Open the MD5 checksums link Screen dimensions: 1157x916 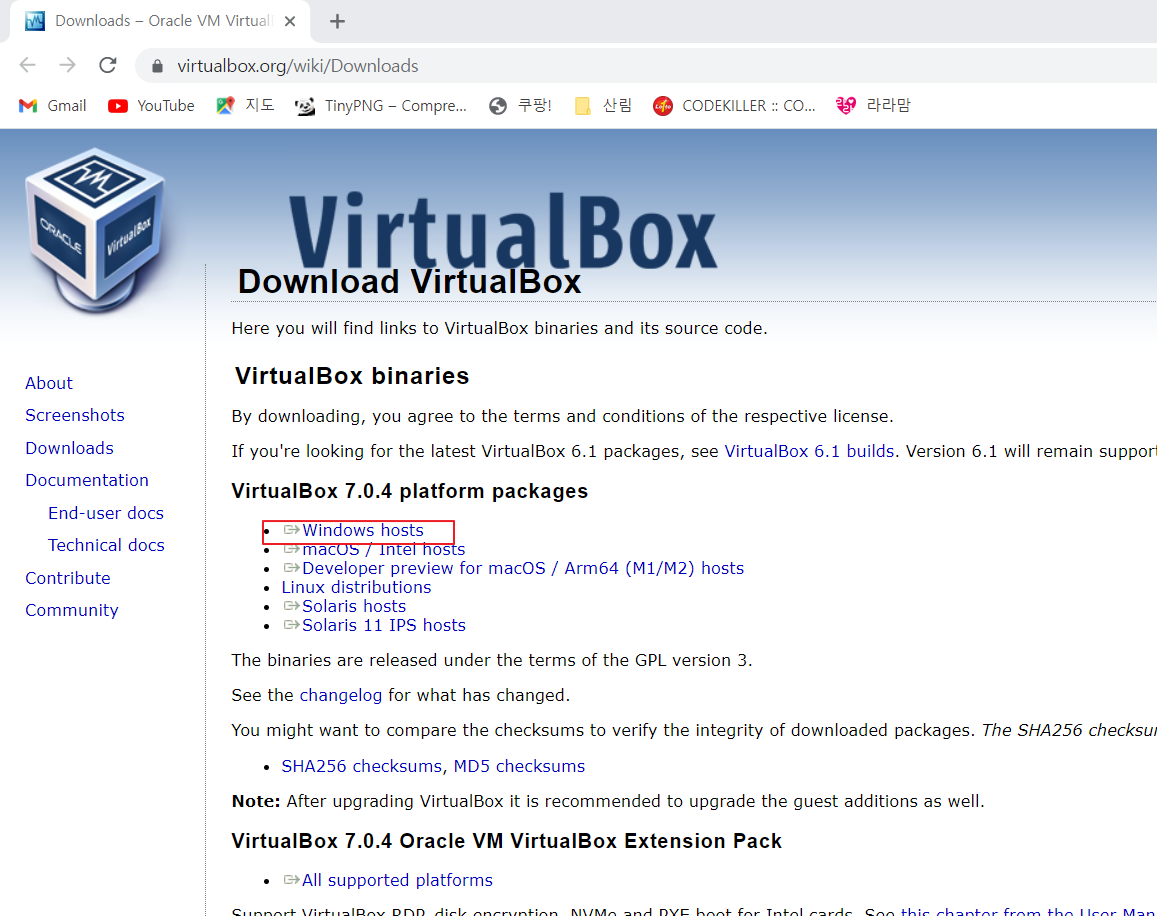coord(519,766)
